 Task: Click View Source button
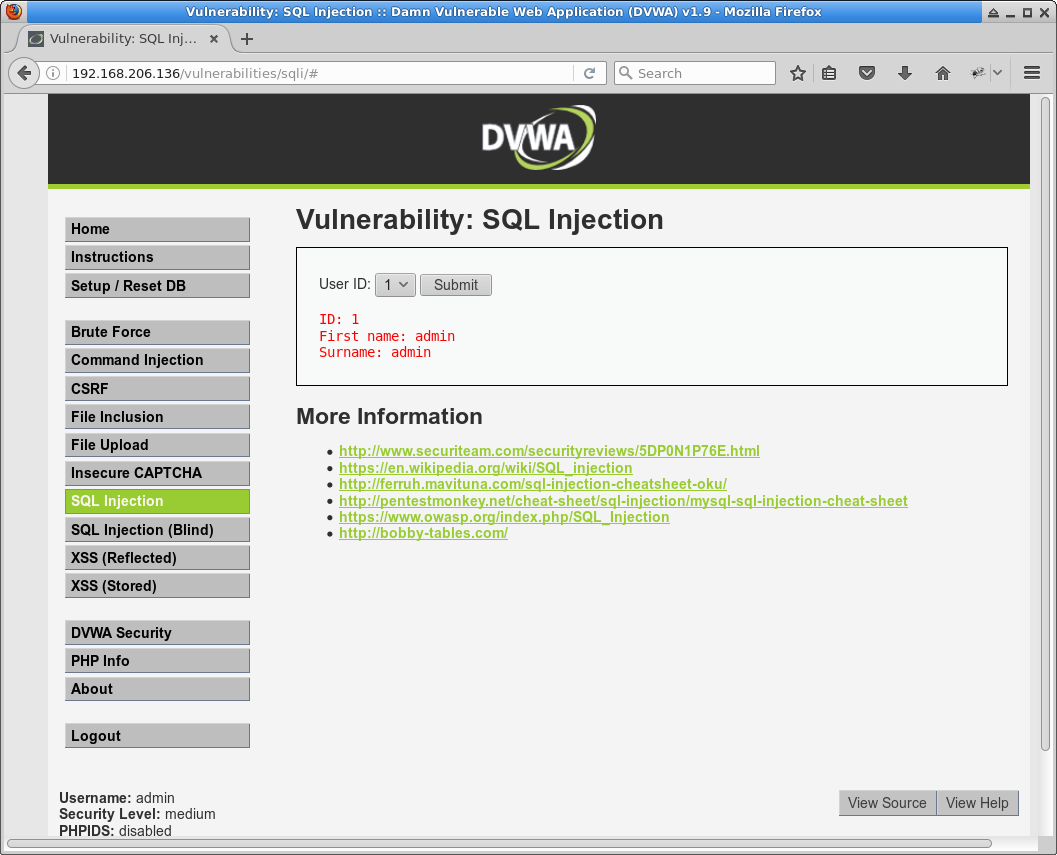887,803
